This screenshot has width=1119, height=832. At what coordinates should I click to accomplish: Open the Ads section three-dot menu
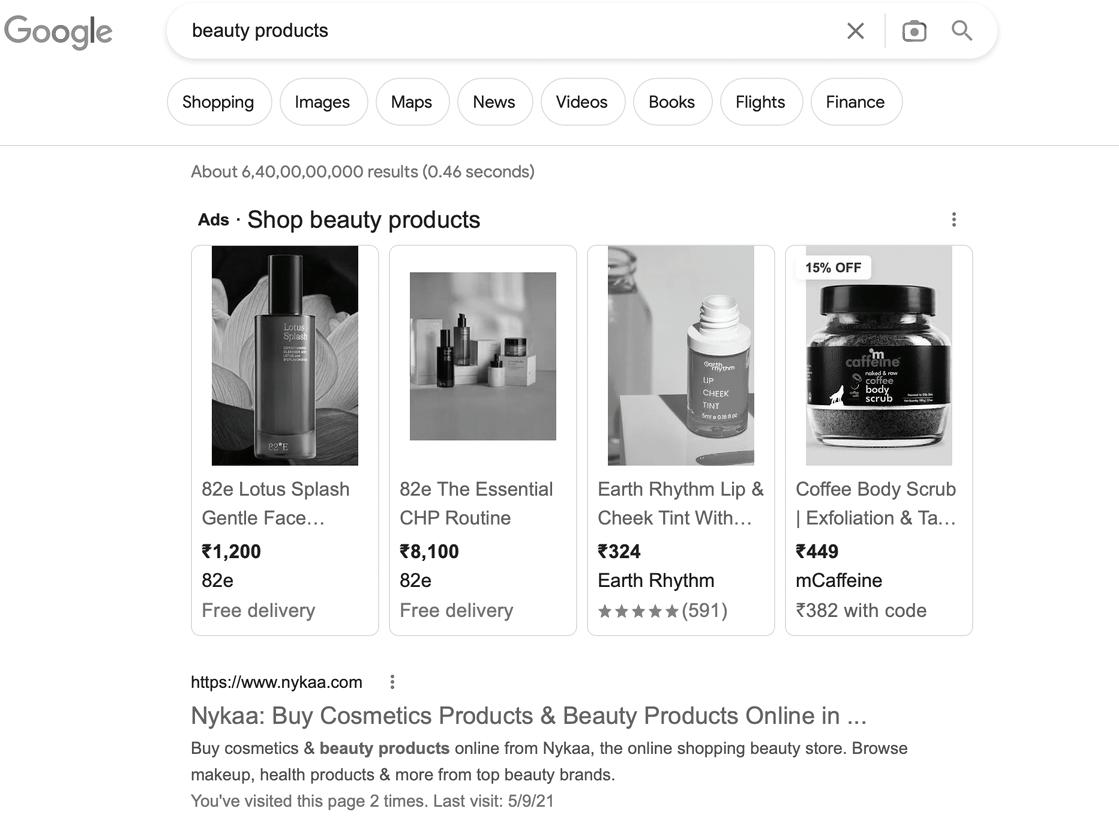click(x=954, y=220)
